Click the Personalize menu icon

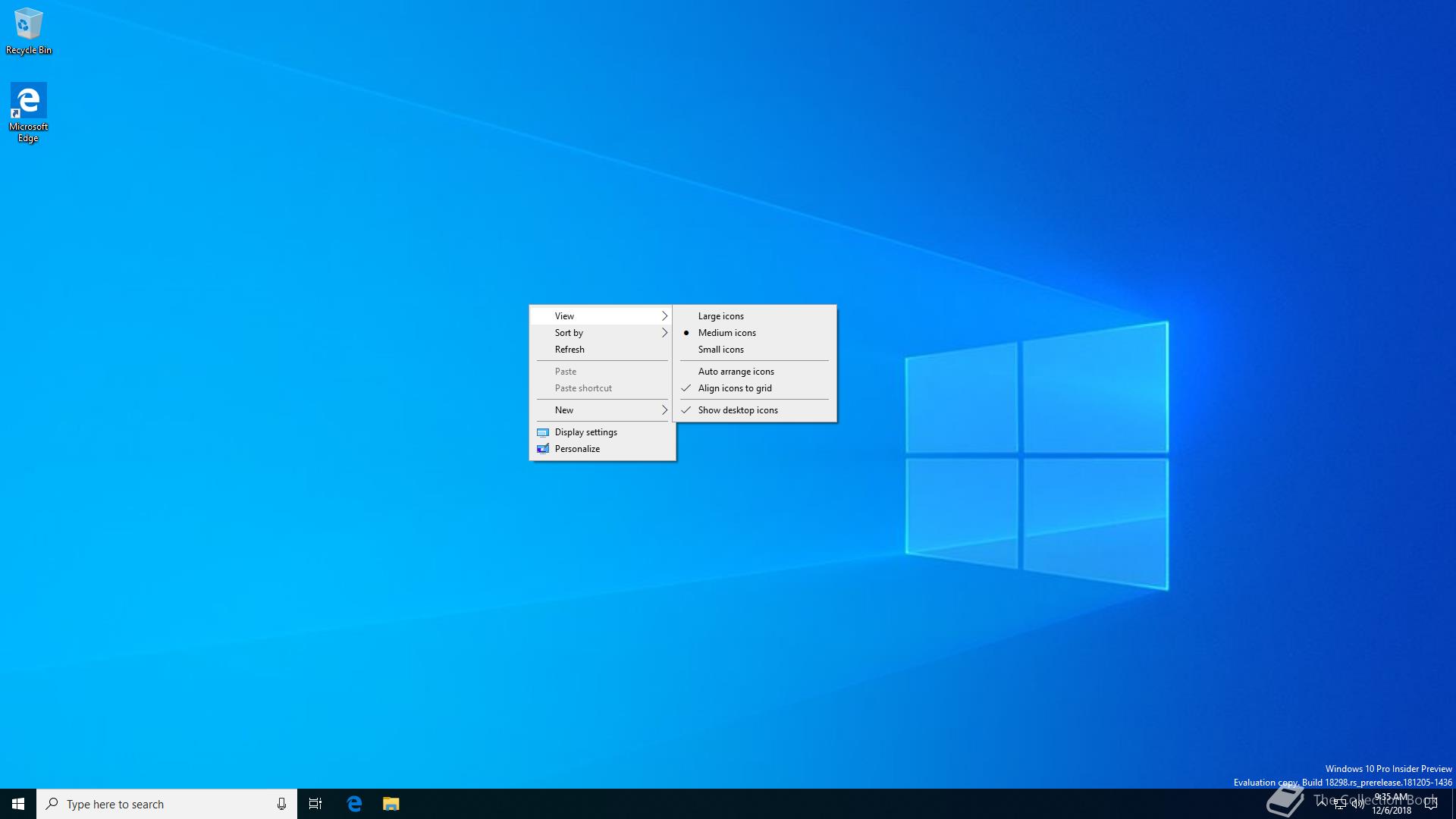coord(543,449)
